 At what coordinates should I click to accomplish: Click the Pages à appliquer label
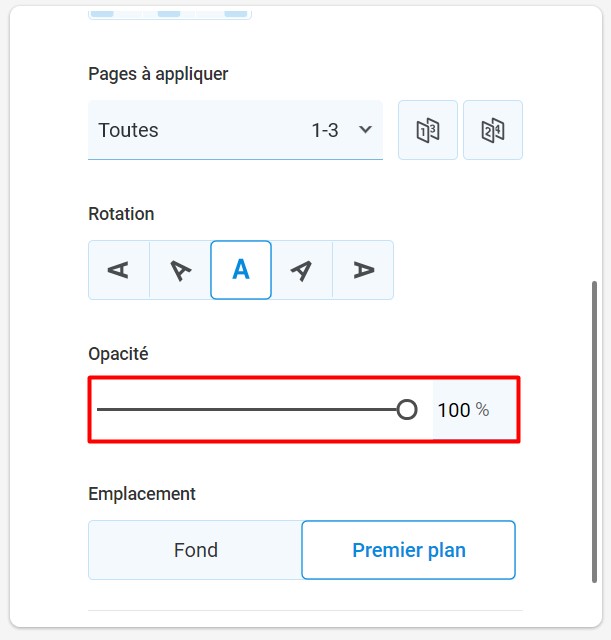158,74
